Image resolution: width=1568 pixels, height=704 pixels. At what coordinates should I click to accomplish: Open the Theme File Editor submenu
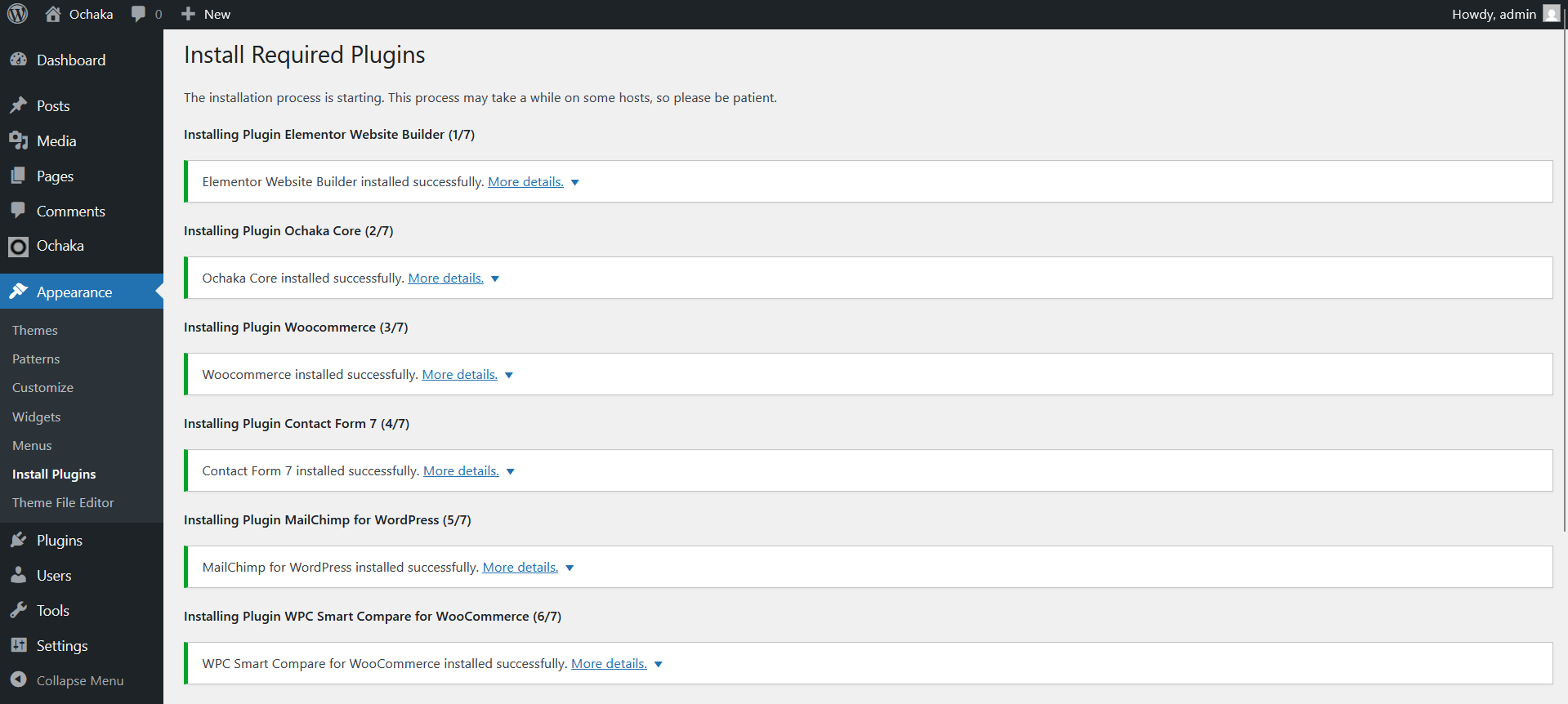63,502
